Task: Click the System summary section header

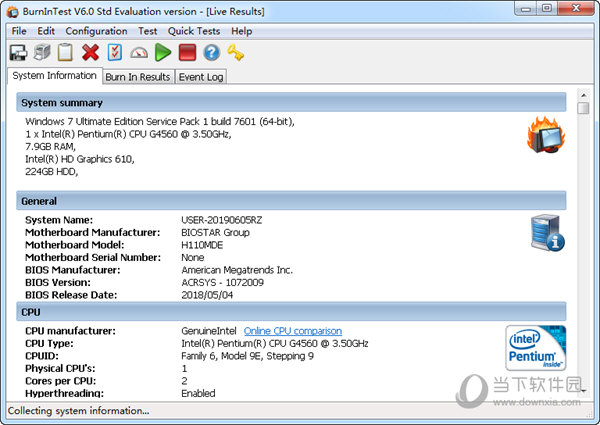Action: coord(291,103)
